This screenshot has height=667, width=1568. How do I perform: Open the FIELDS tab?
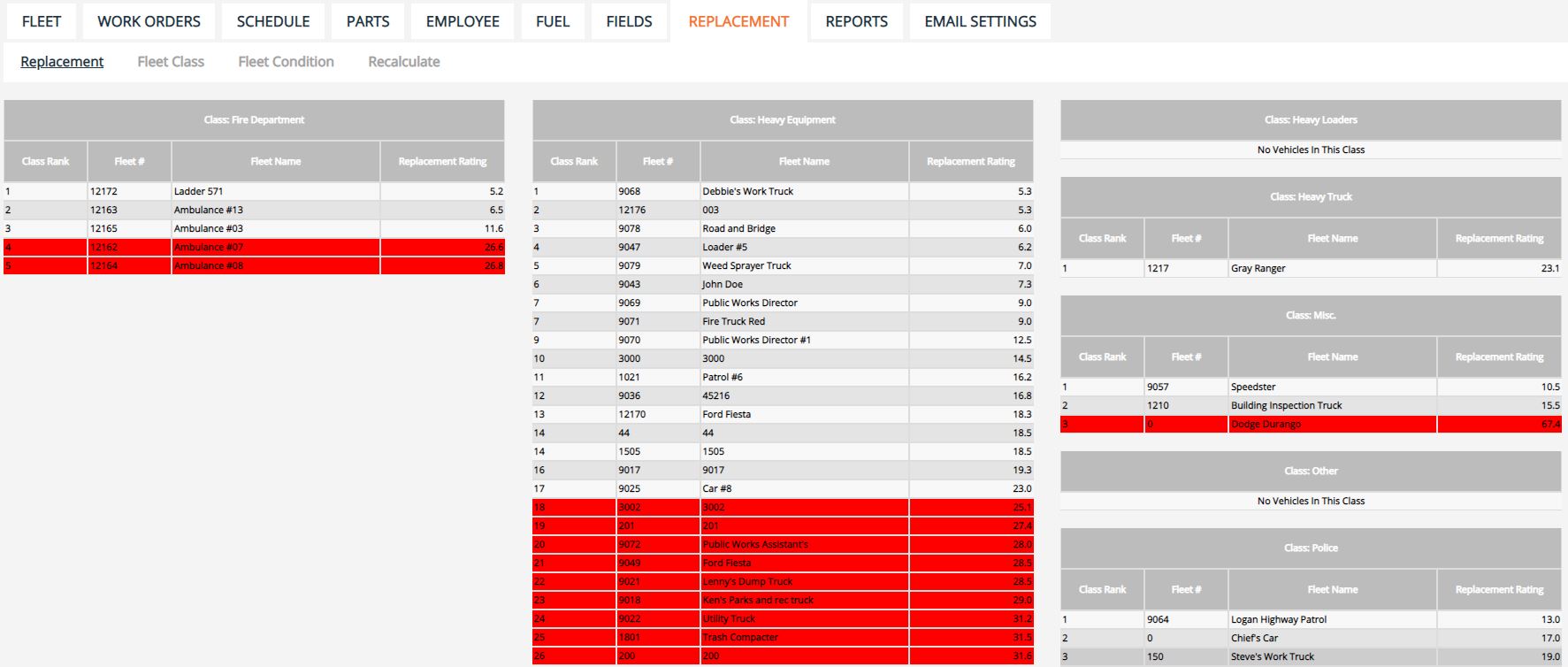coord(629,21)
